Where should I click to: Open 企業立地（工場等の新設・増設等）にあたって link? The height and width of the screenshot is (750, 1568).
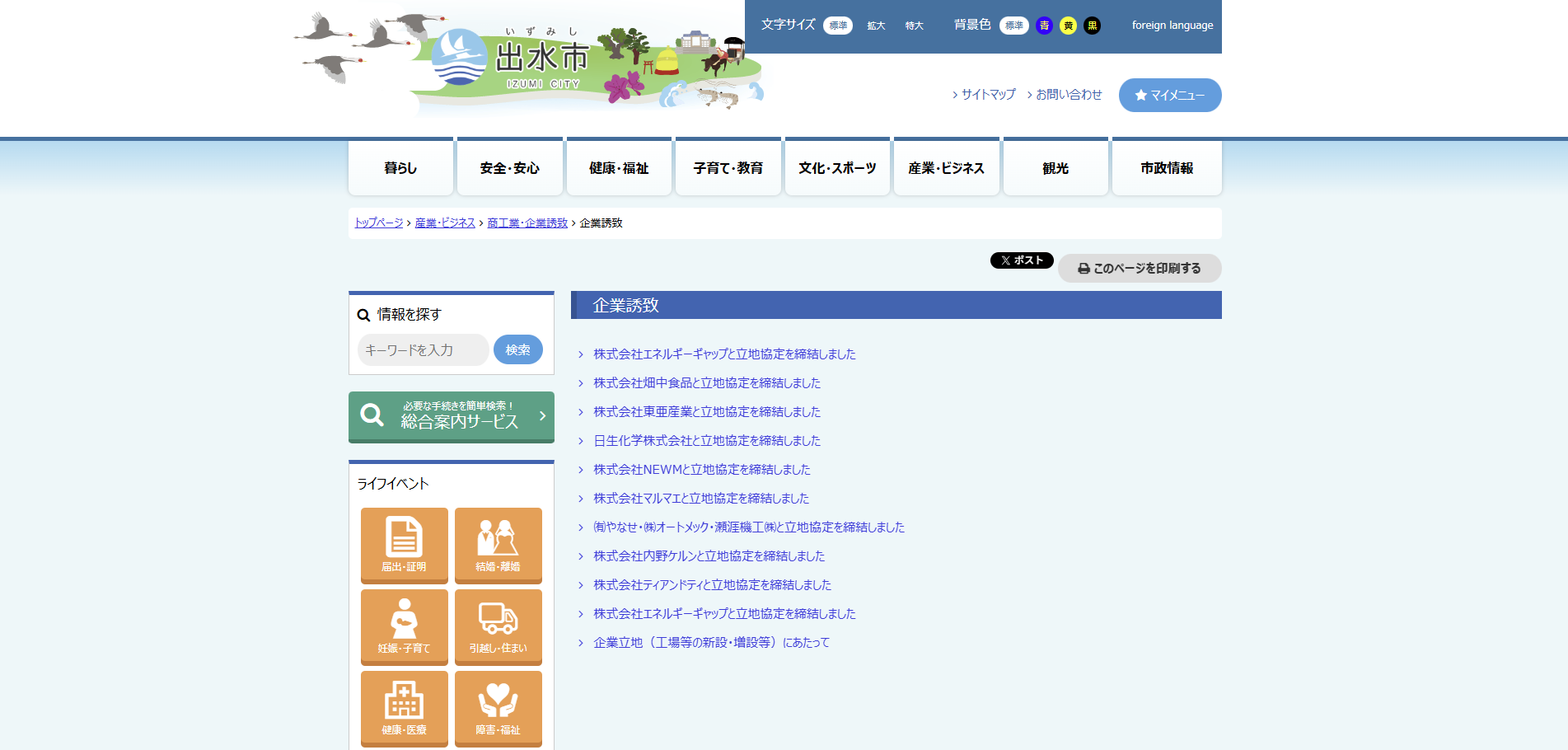pos(712,643)
